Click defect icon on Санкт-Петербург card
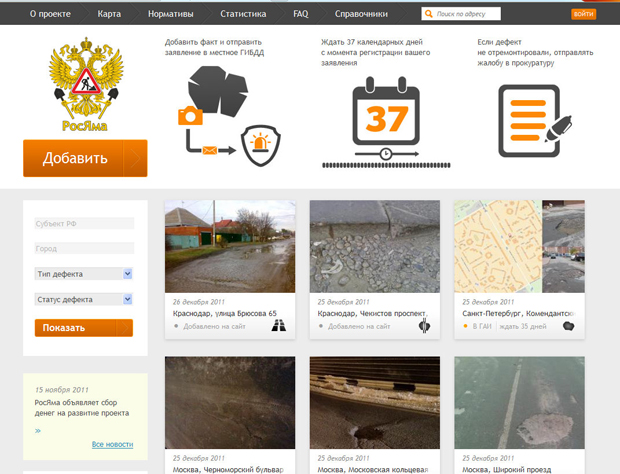Viewport: 620px width, 474px height. coord(568,326)
